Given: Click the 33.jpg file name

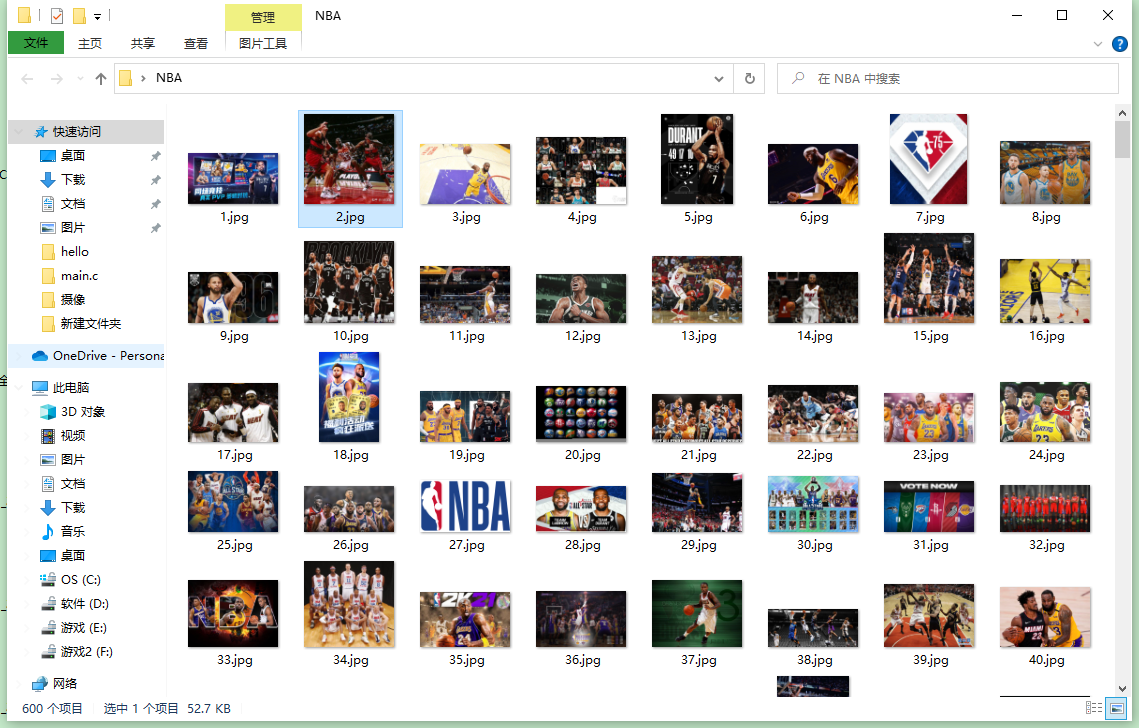Looking at the screenshot, I should 235,660.
